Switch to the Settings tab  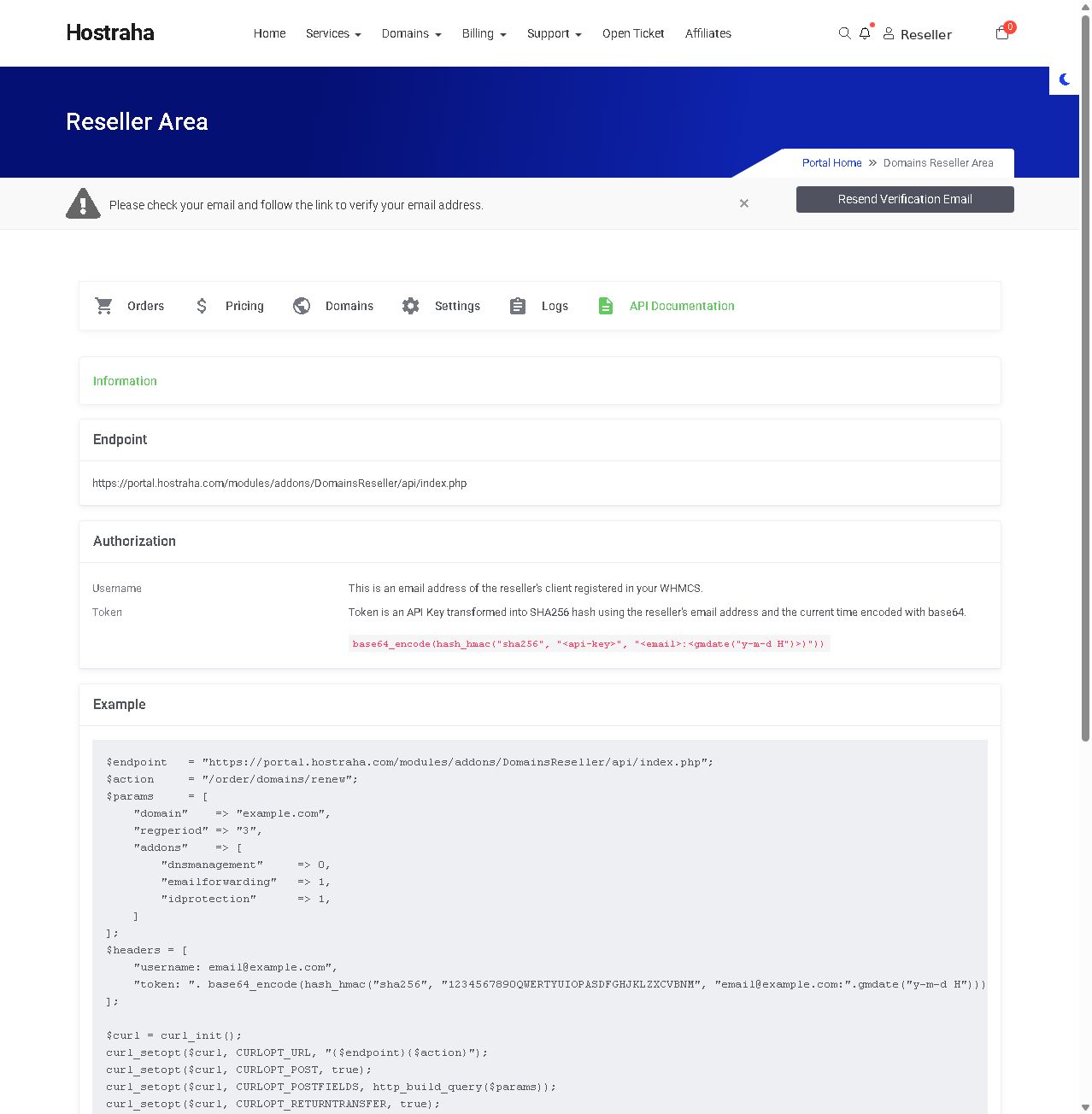click(457, 306)
